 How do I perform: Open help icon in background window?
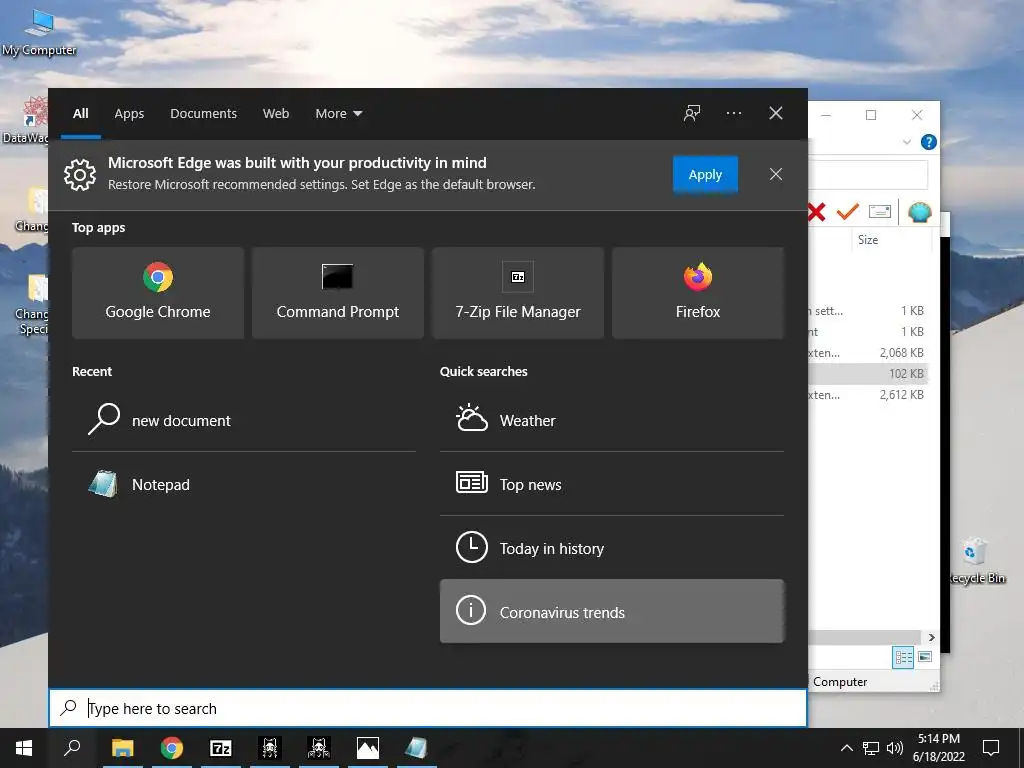click(x=929, y=142)
